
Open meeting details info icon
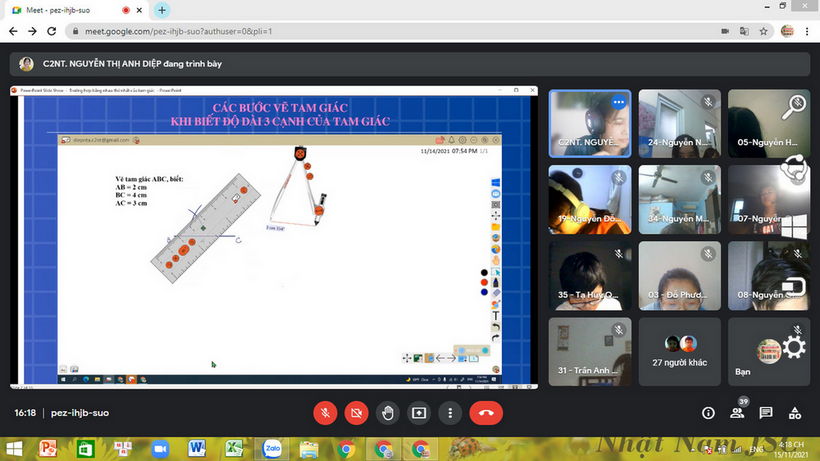click(708, 412)
